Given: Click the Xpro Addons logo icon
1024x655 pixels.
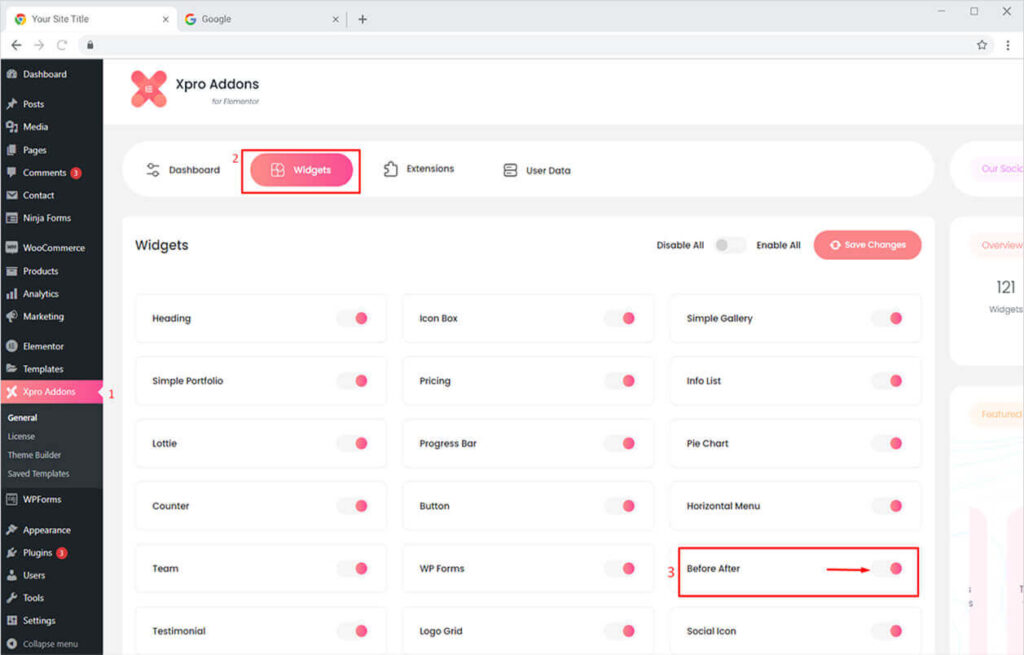Looking at the screenshot, I should pyautogui.click(x=149, y=89).
